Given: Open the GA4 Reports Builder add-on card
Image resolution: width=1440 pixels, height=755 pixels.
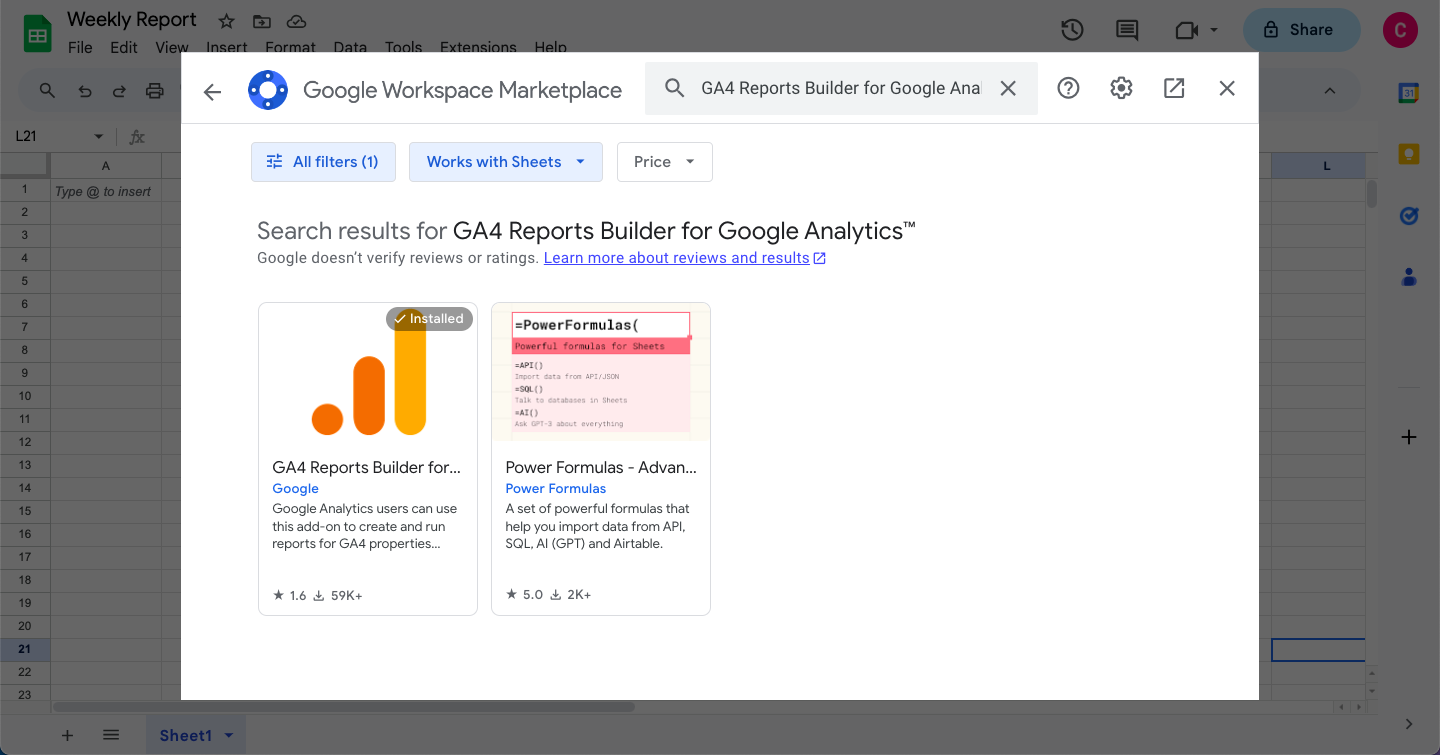Looking at the screenshot, I should point(368,459).
